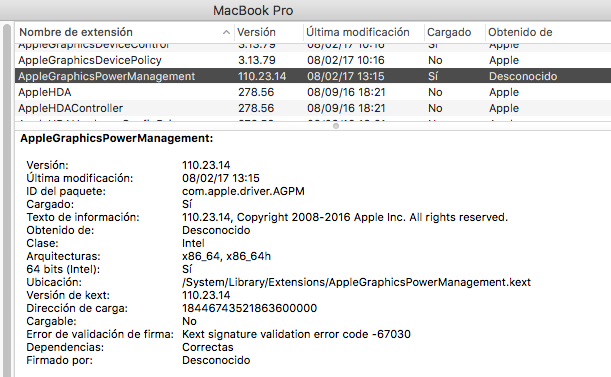
Task: Click Obtenido de value Desconocido in details
Action: [216, 230]
